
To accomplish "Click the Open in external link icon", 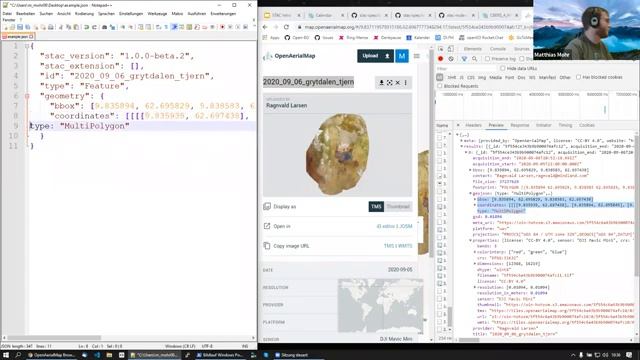I will tap(267, 226).
